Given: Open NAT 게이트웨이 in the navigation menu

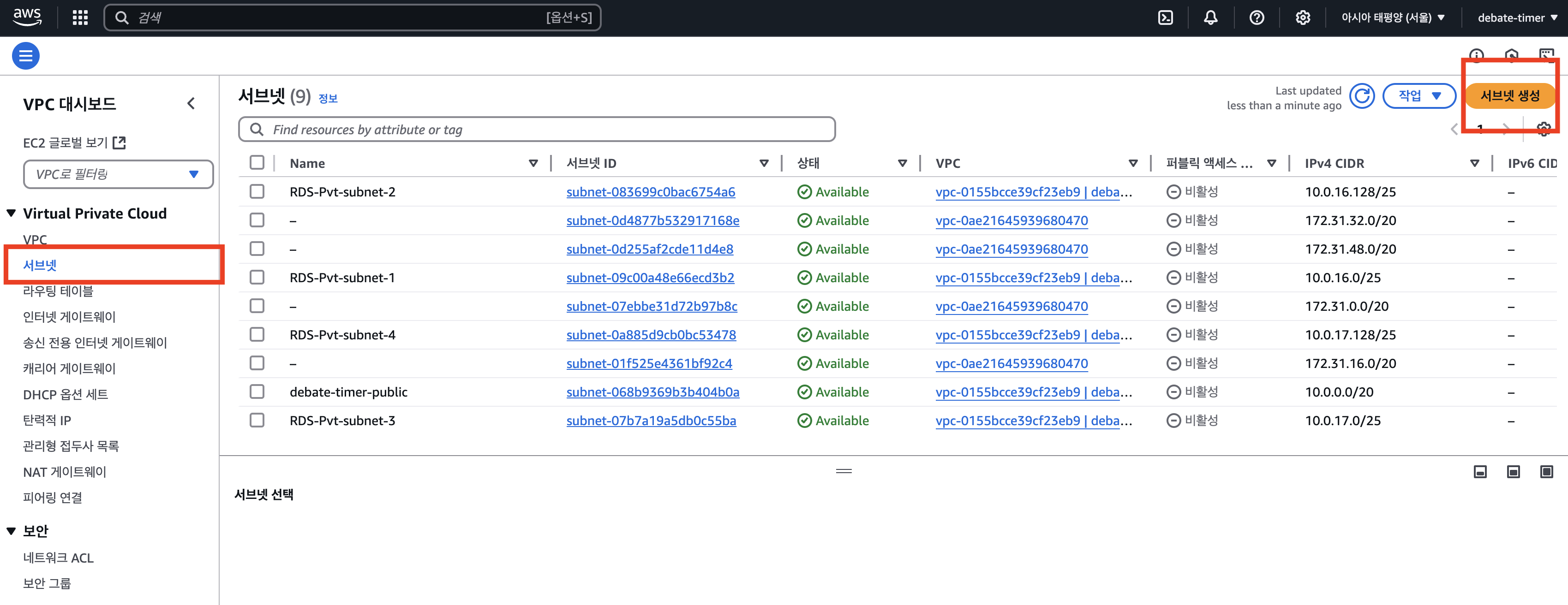Looking at the screenshot, I should pos(65,472).
